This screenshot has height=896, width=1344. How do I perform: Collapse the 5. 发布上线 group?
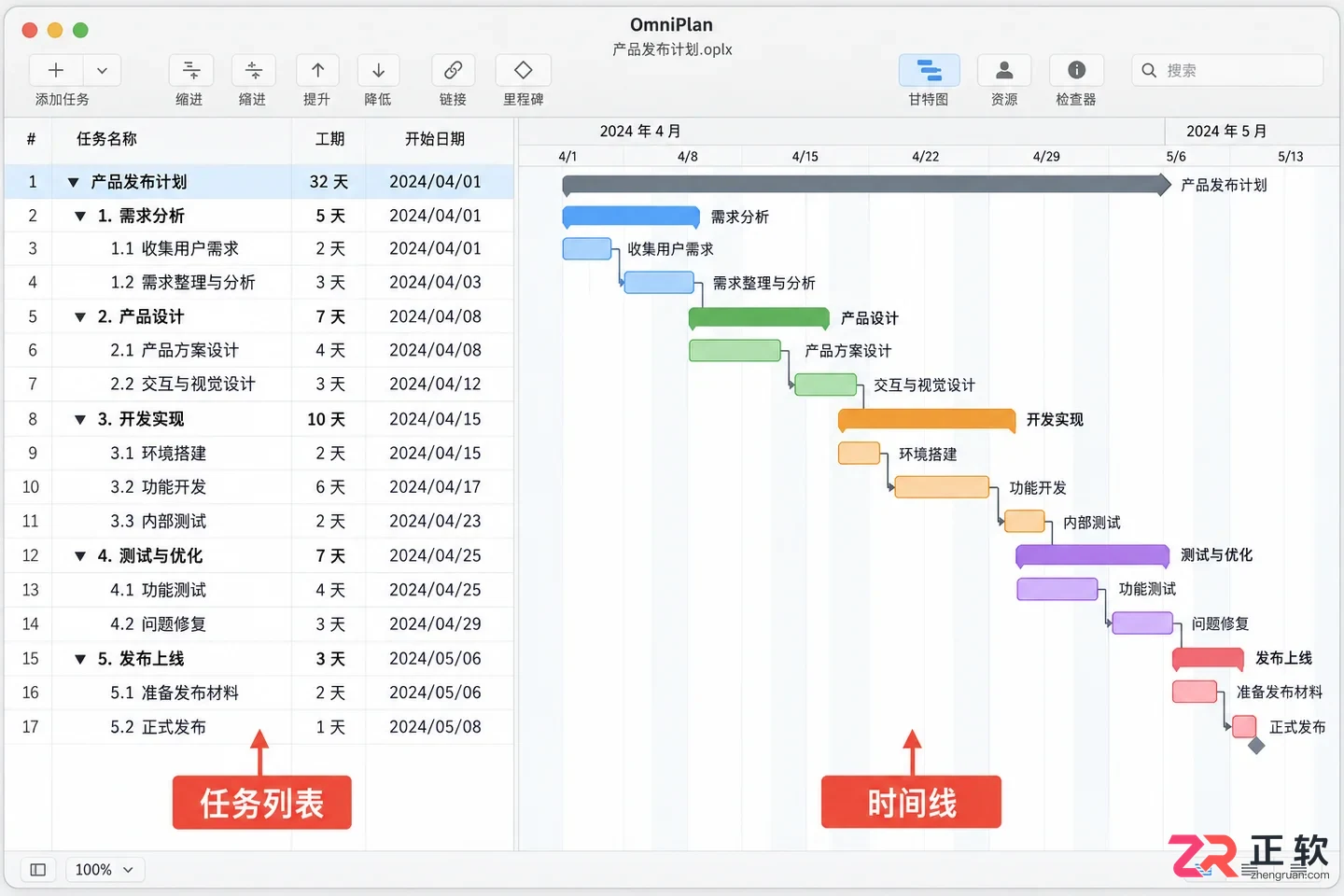80,659
